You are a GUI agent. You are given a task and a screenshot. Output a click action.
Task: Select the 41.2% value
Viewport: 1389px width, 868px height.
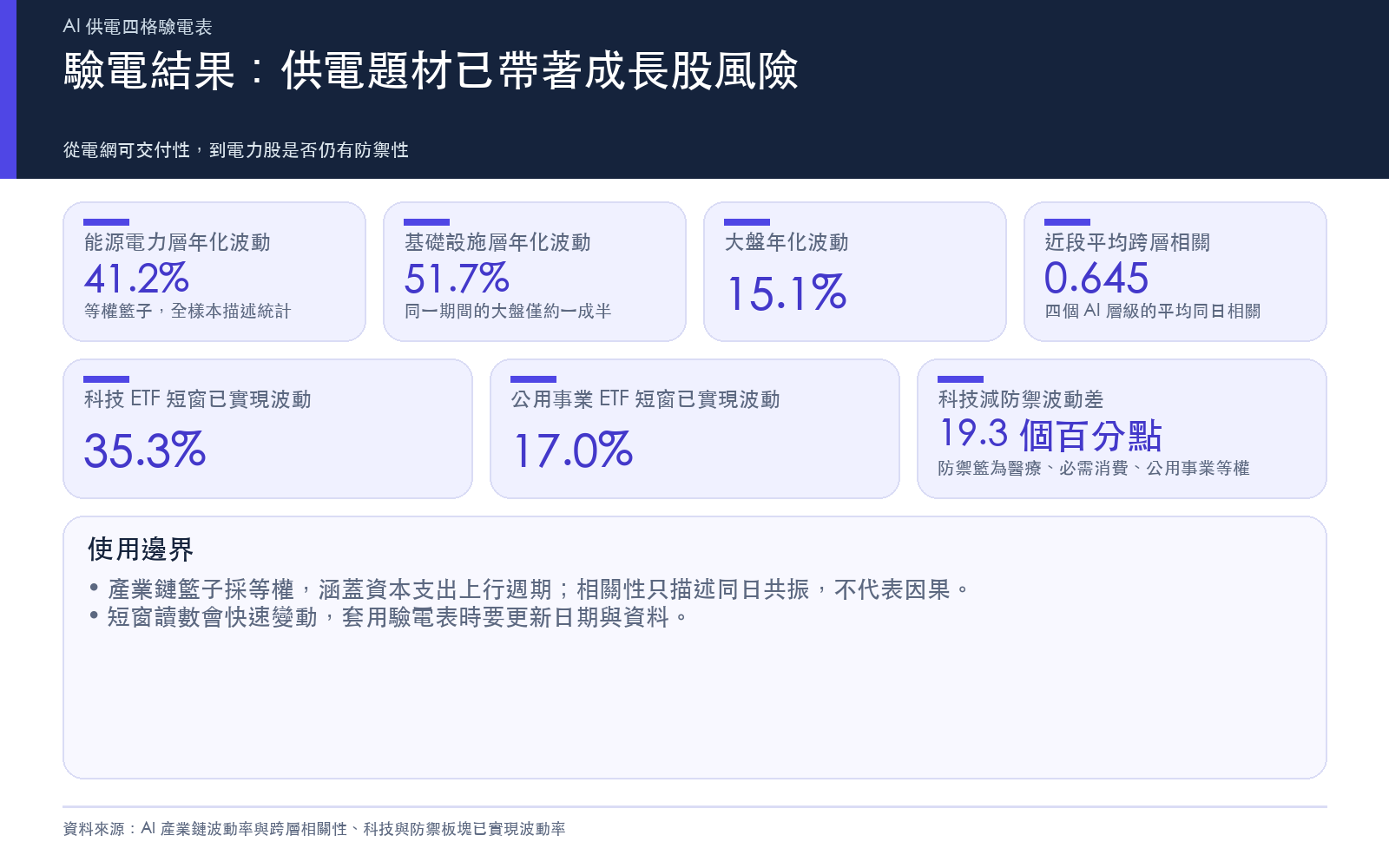point(136,279)
